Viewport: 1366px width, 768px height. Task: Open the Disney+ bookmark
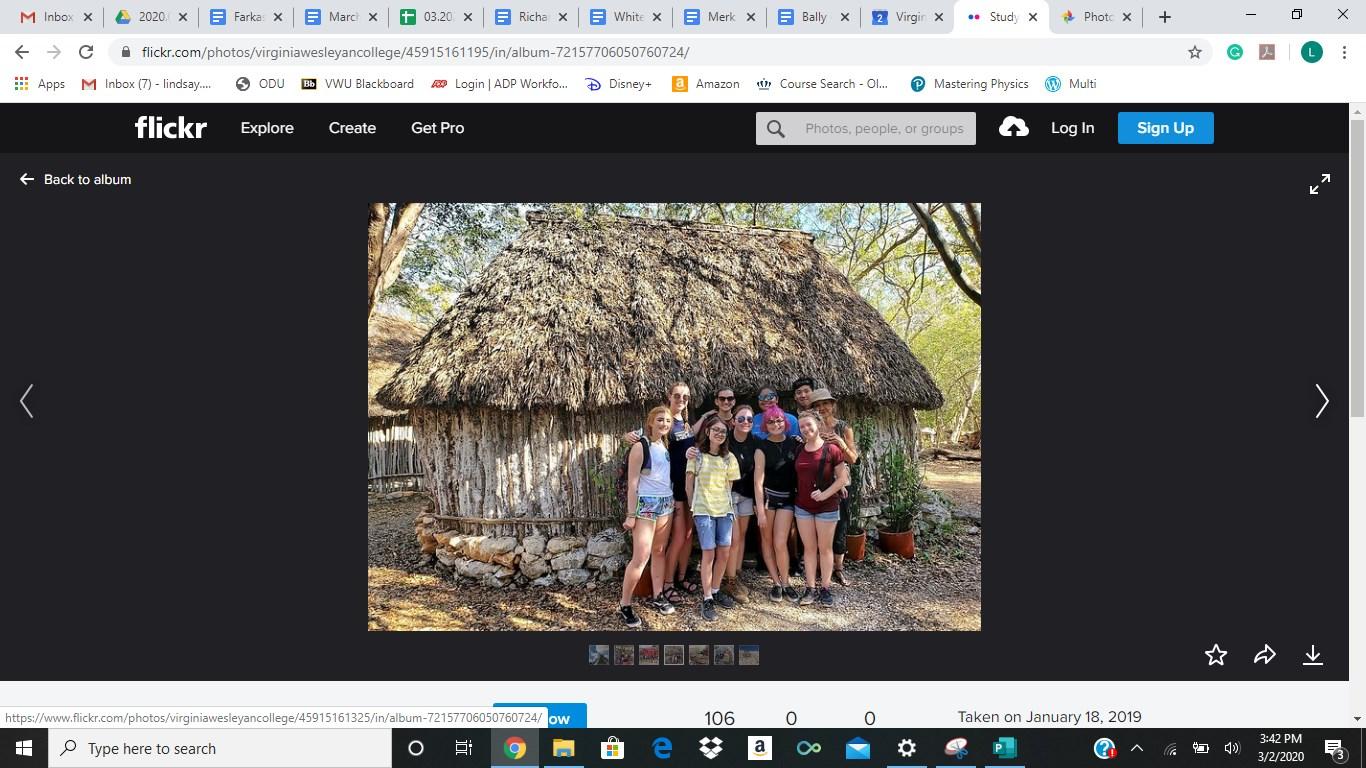coord(618,84)
